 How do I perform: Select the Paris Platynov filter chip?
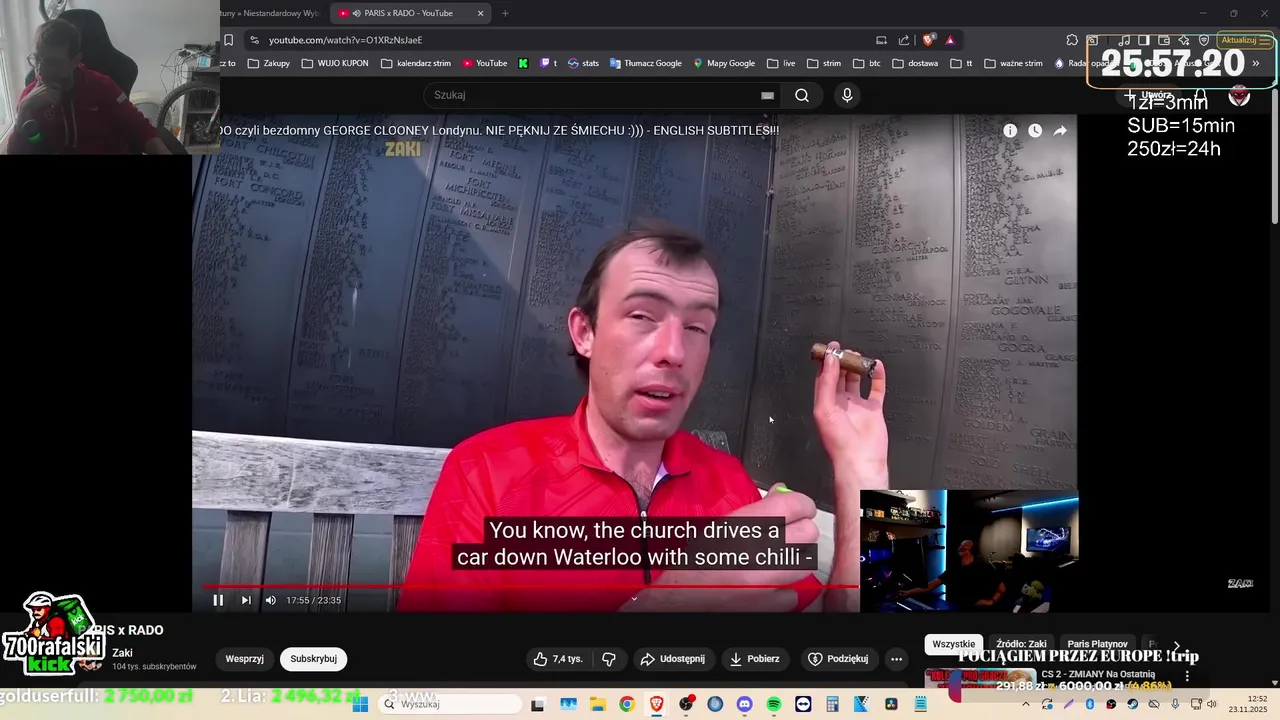tap(1097, 645)
